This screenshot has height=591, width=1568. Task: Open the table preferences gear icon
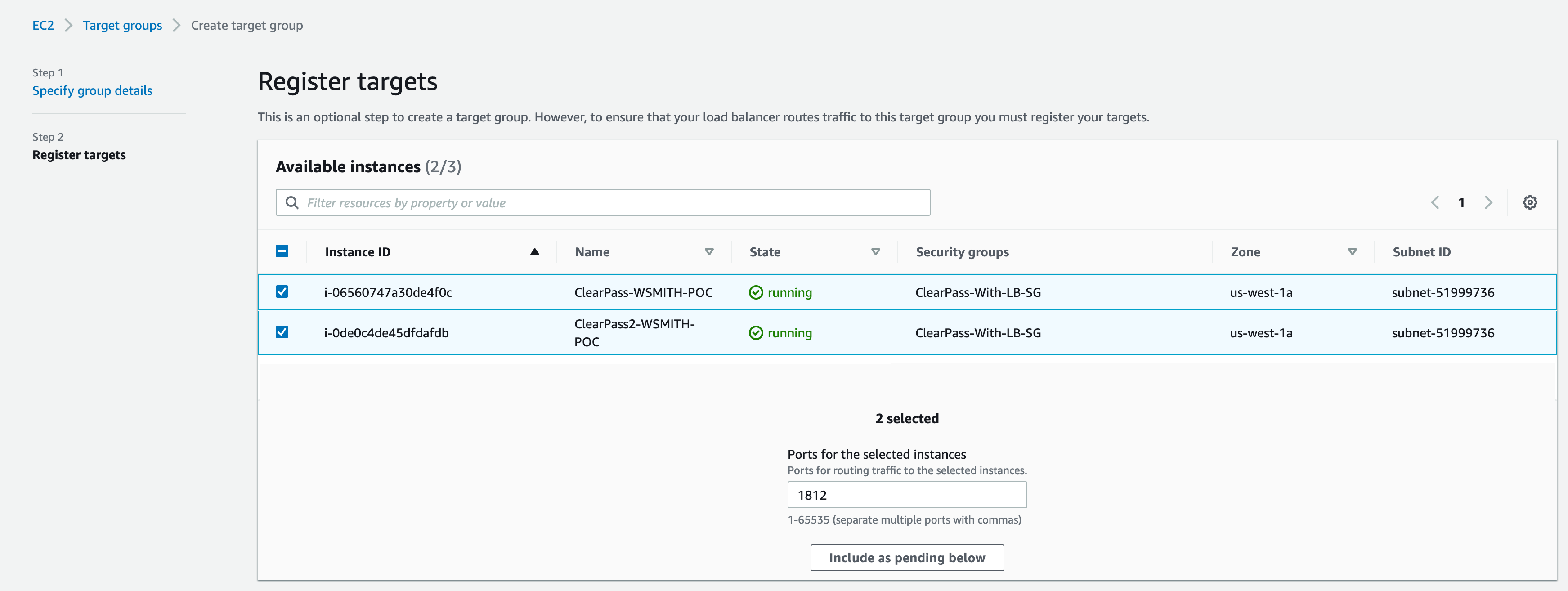[x=1531, y=202]
